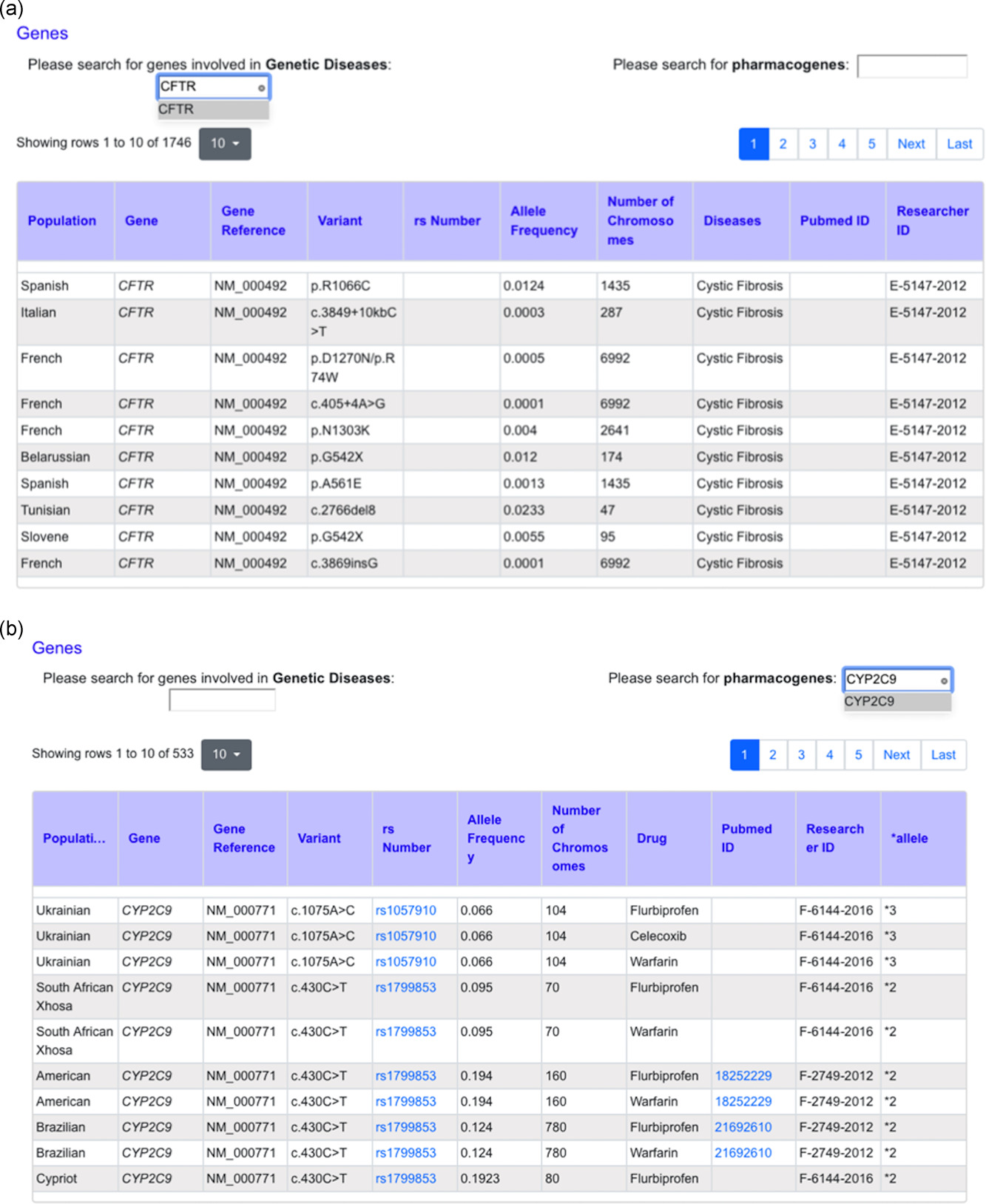
Task: Jump to Last page in panel (b)
Action: tap(943, 755)
